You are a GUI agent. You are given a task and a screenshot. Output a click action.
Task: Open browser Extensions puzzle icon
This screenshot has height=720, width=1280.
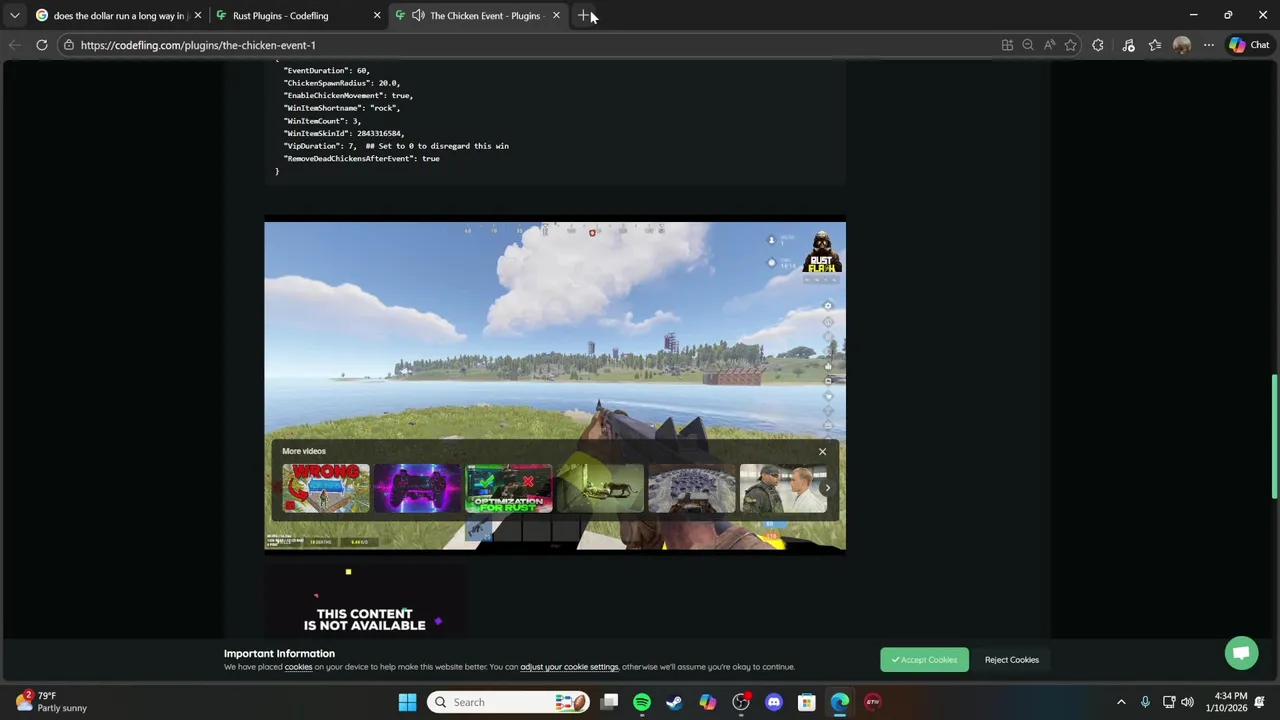click(x=1098, y=45)
